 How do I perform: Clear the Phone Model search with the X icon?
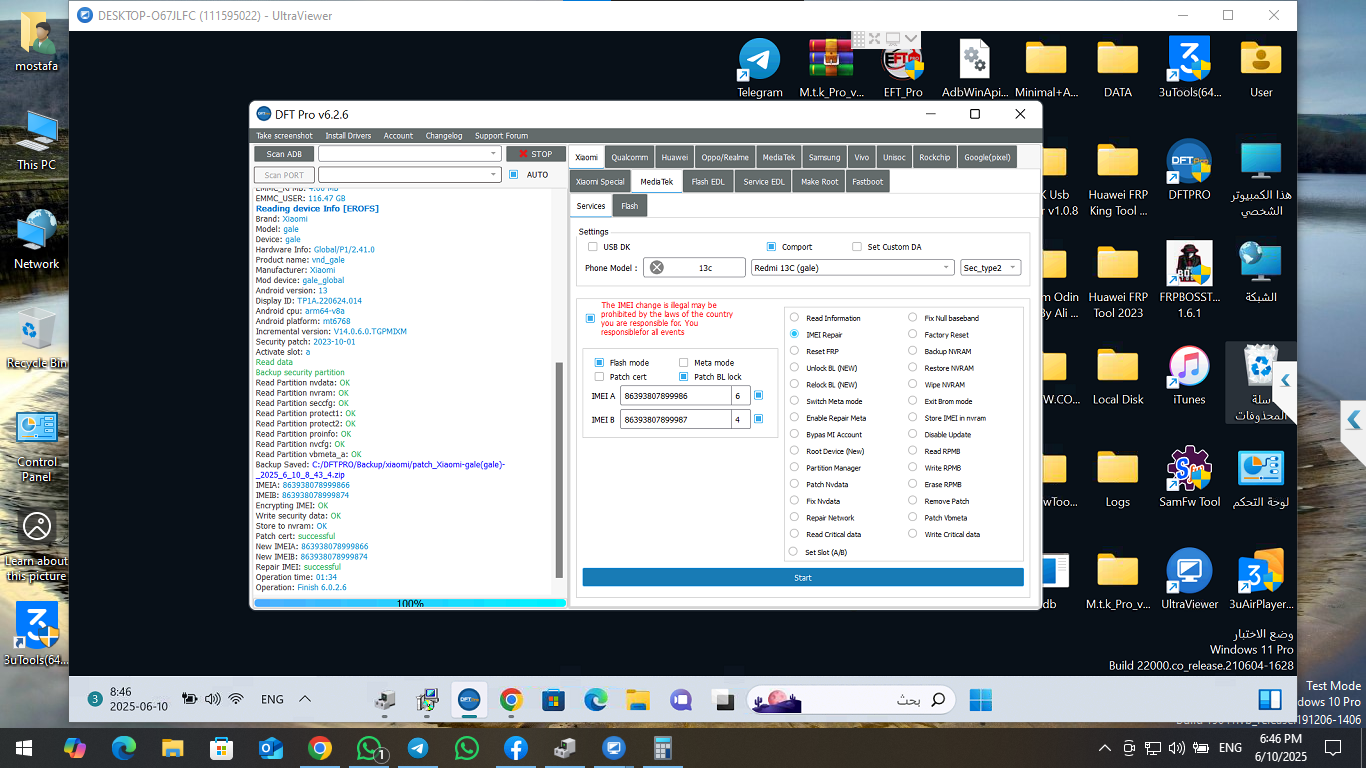pos(656,267)
